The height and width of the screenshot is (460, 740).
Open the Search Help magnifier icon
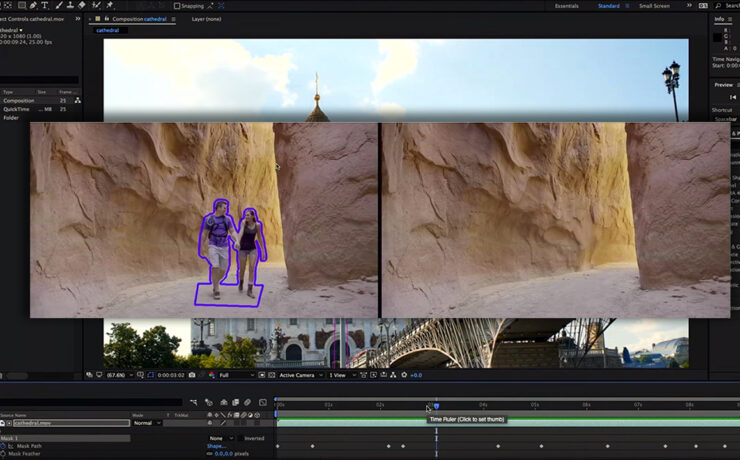pyautogui.click(x=718, y=6)
